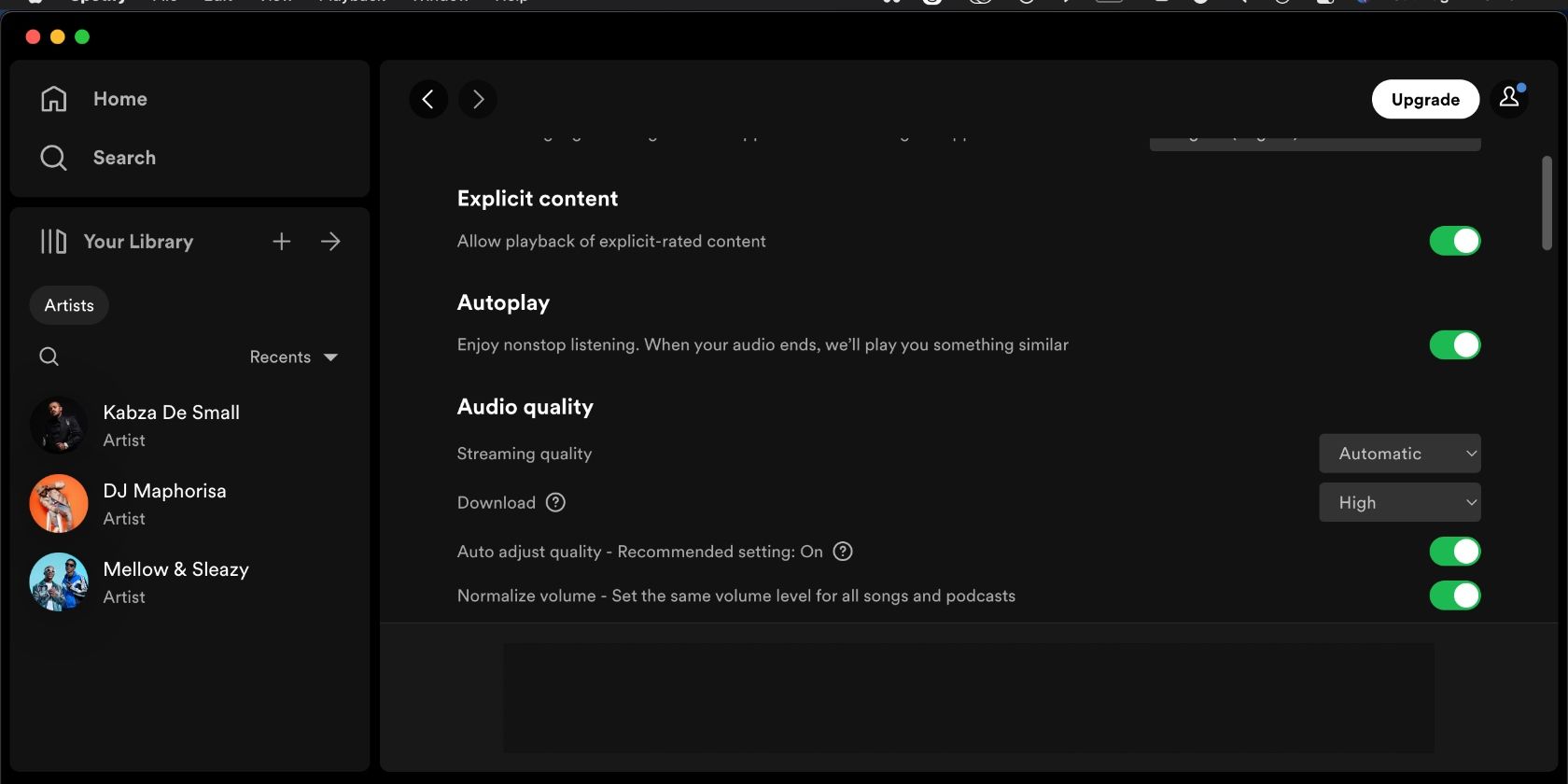This screenshot has width=1568, height=784.
Task: Click the library search magnifier icon
Action: [x=49, y=357]
